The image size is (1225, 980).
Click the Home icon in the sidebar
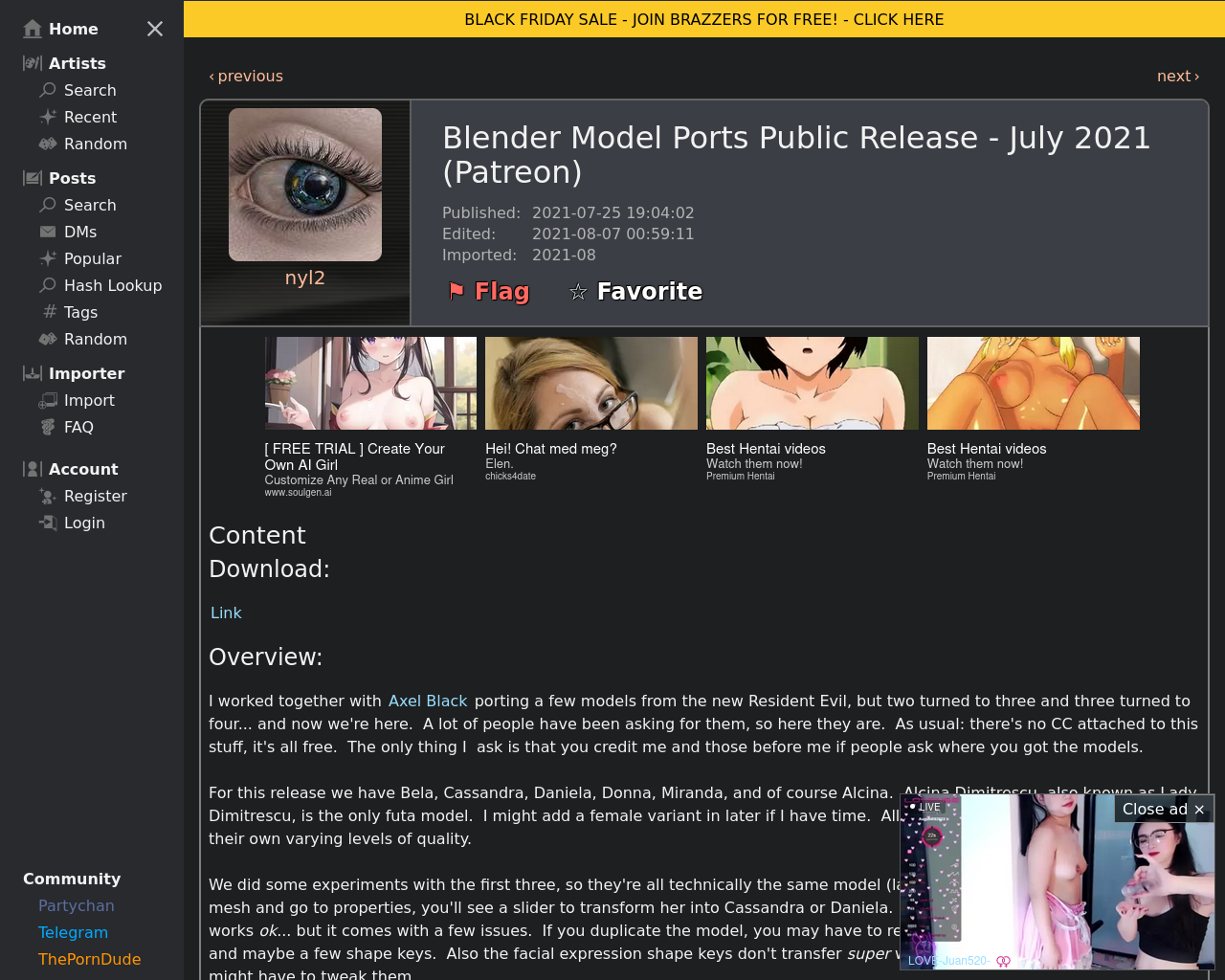click(33, 29)
